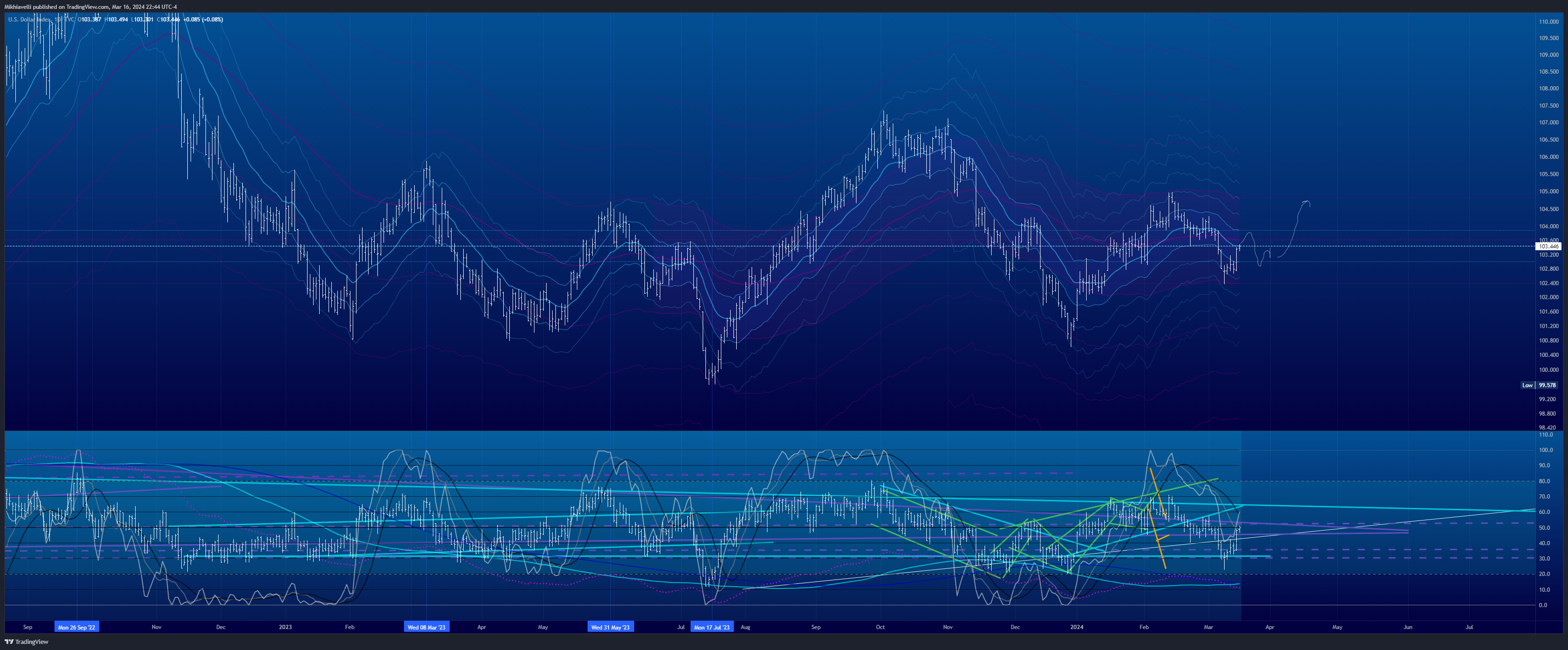Click the 107.000 price axis label
This screenshot has width=1568, height=650.
coord(1548,123)
